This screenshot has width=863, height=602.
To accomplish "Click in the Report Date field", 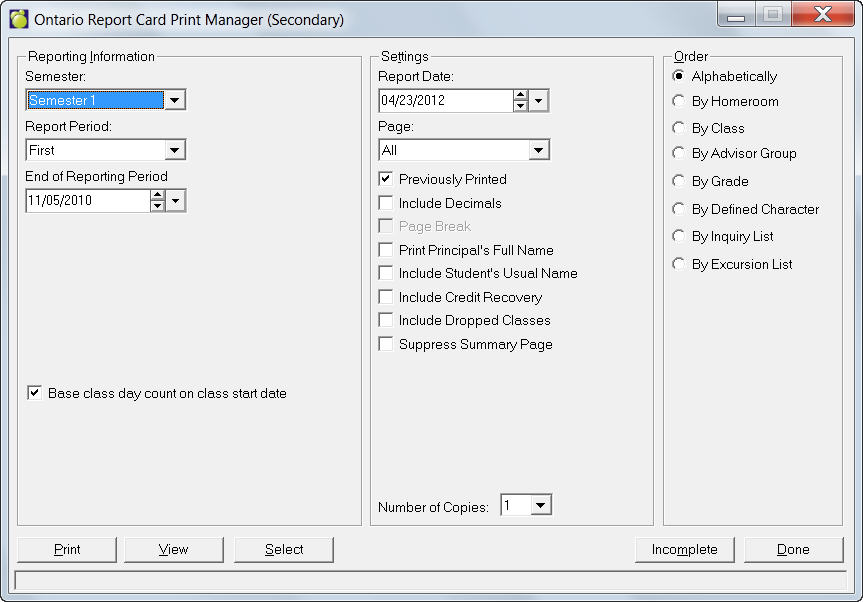I will point(445,100).
